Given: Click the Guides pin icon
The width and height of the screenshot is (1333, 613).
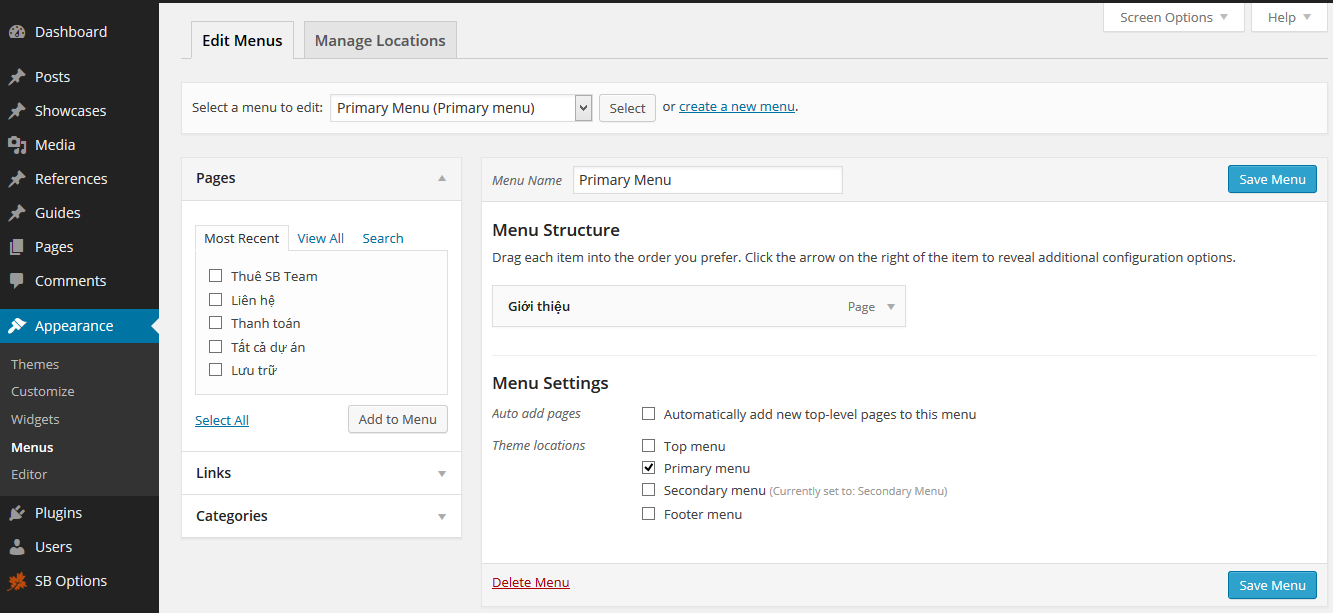Looking at the screenshot, I should (17, 213).
